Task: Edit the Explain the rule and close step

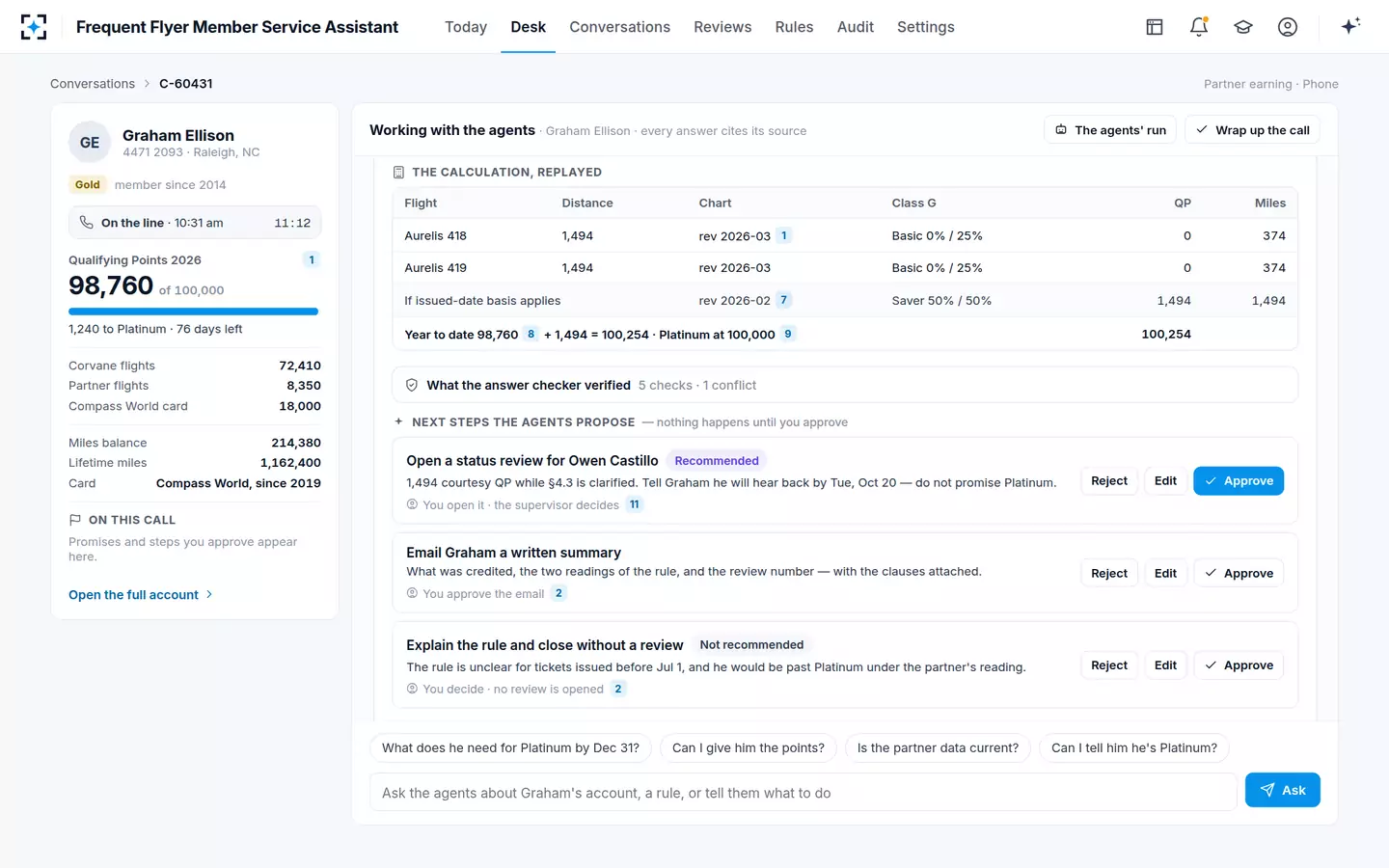Action: pos(1165,665)
